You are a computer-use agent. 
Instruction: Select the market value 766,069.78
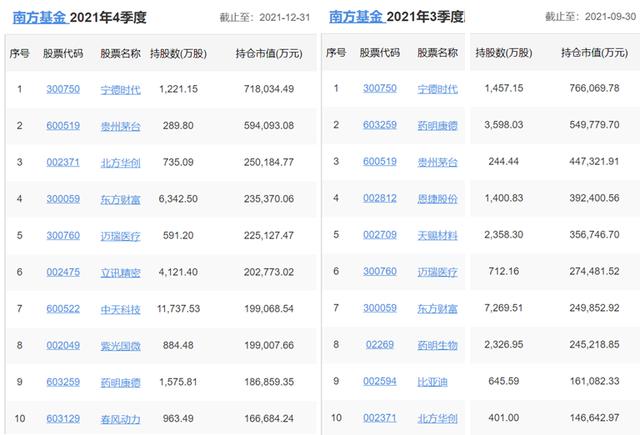point(595,88)
